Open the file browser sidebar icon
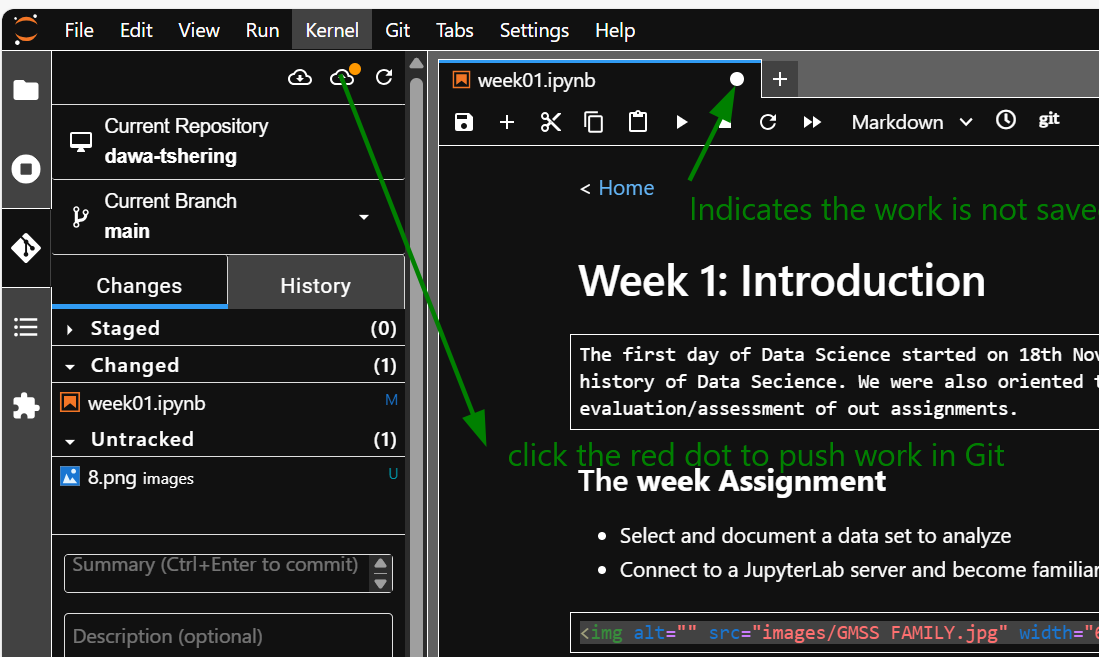1099x657 pixels. click(x=26, y=91)
